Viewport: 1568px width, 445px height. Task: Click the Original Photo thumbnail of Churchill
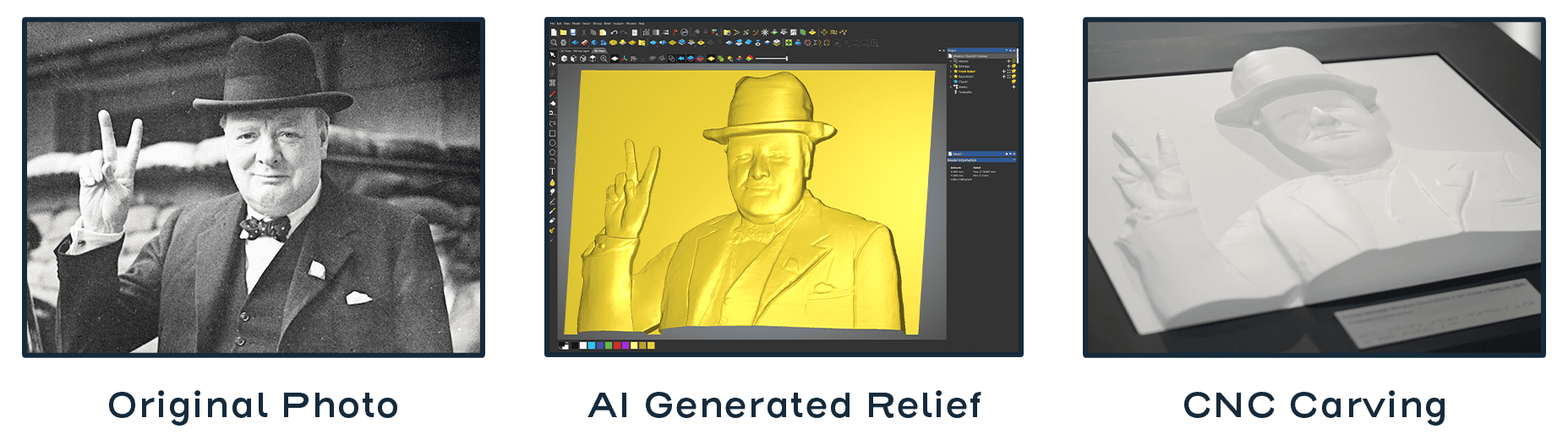pyautogui.click(x=254, y=187)
